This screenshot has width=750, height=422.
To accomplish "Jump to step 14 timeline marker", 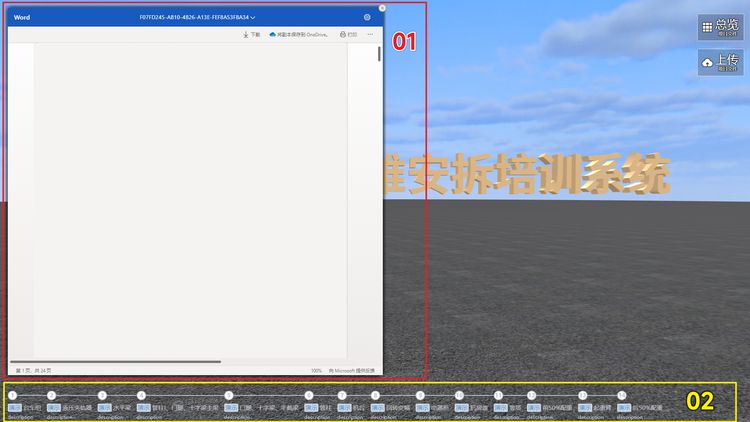I will point(621,396).
